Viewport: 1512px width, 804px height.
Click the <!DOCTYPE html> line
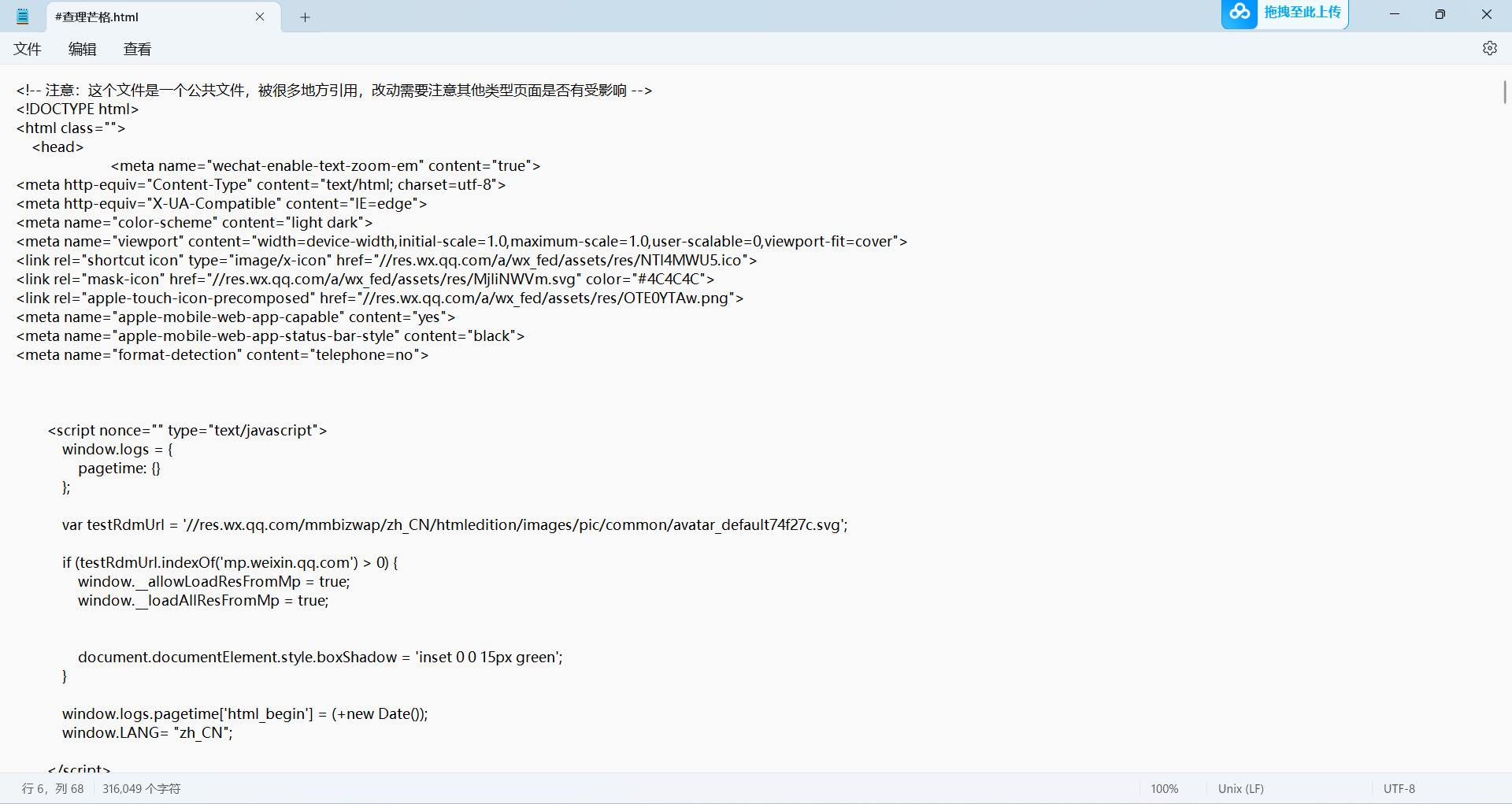(78, 109)
